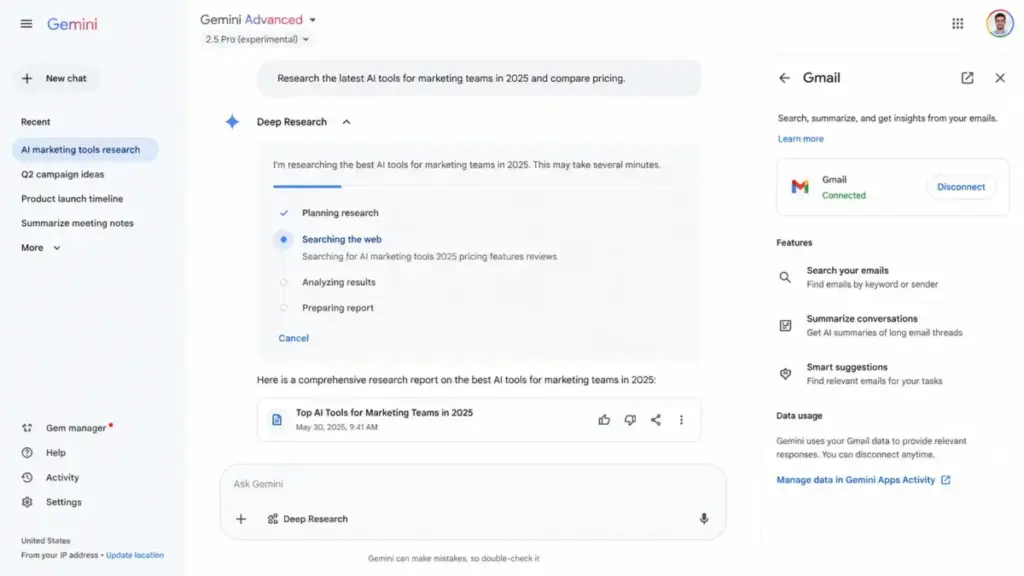Screen dimensions: 1024x576
Task: Open the 2.5 Pro (experimental) model selector
Action: (257, 39)
